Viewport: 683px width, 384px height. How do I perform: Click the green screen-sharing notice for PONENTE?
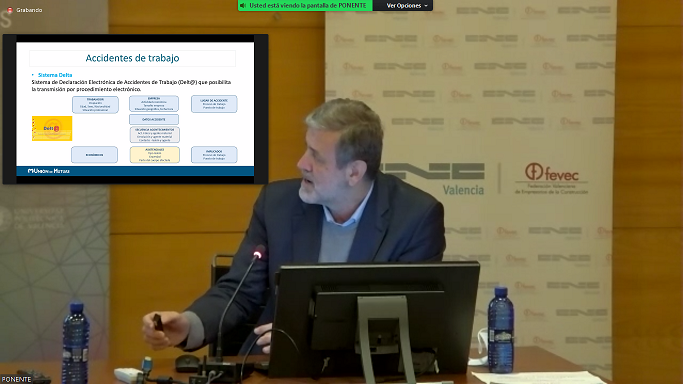[x=305, y=6]
